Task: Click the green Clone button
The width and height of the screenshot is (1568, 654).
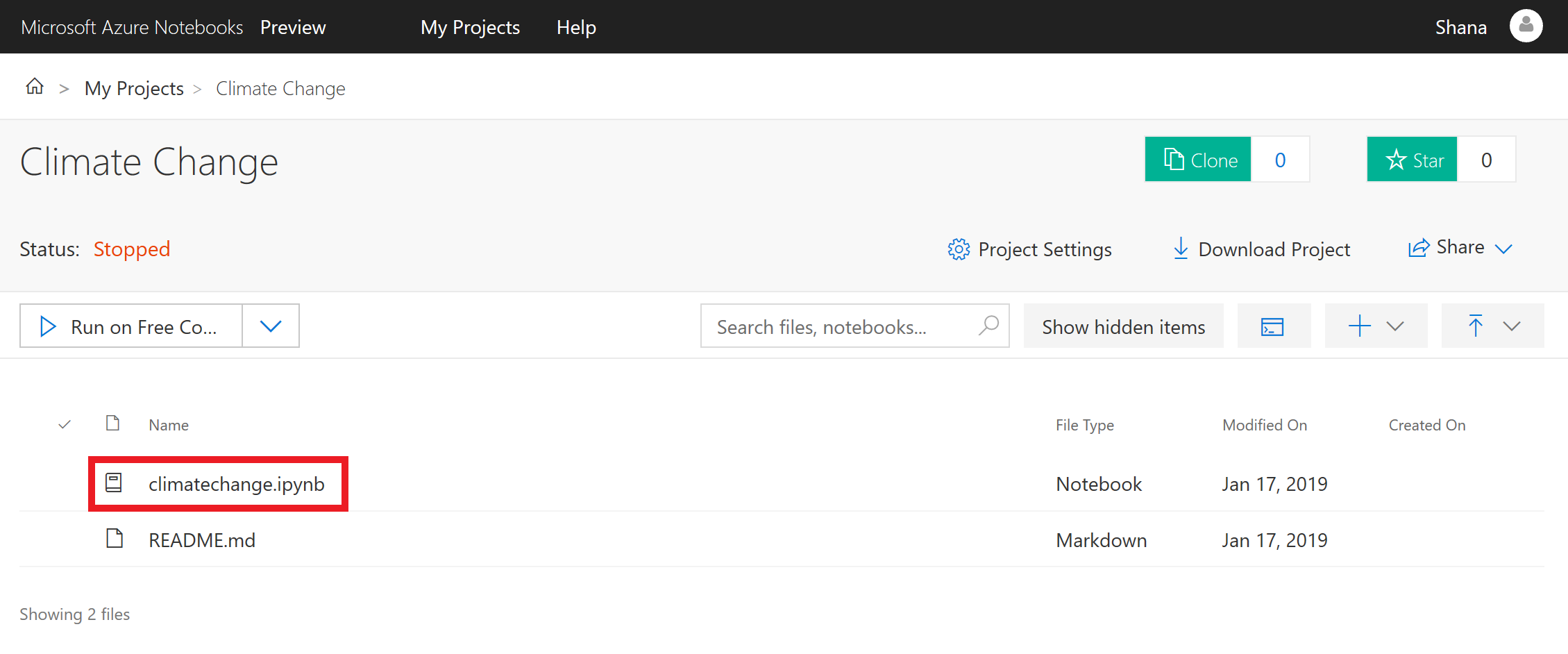Action: coord(1199,160)
